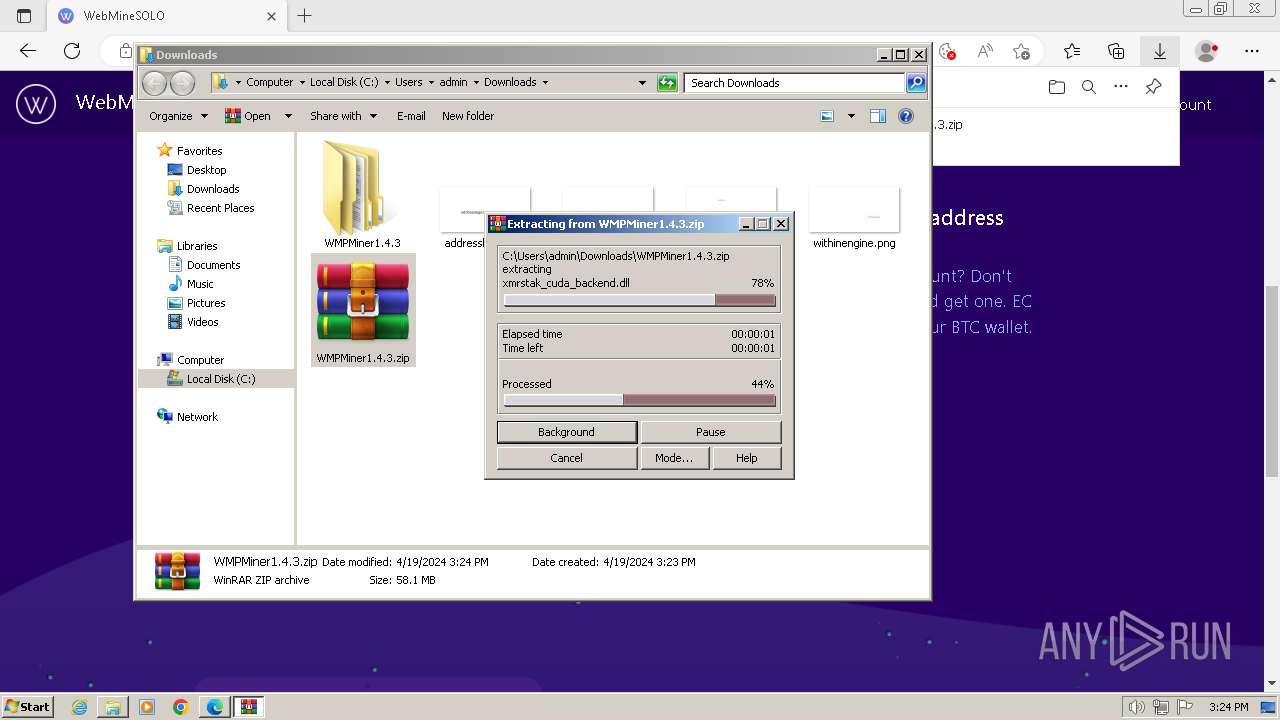
Task: Click Downloads breadcrumb segment
Action: pos(510,82)
